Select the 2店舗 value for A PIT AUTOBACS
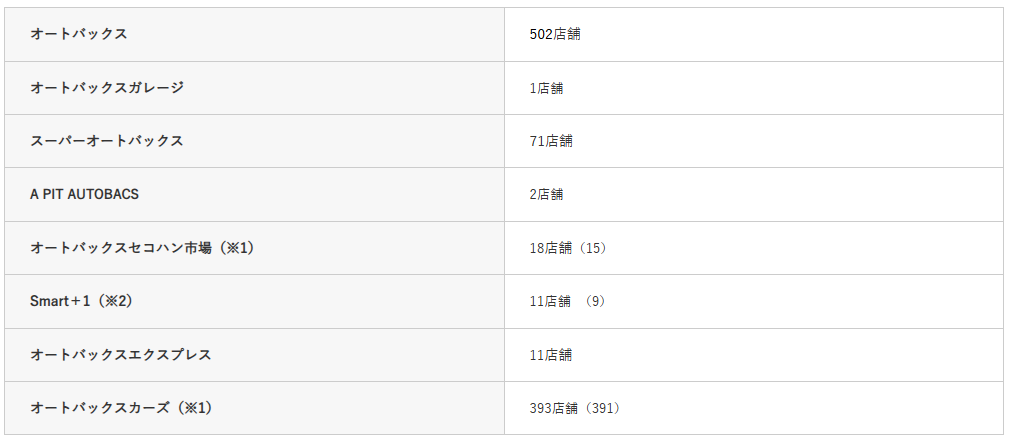 (x=546, y=194)
